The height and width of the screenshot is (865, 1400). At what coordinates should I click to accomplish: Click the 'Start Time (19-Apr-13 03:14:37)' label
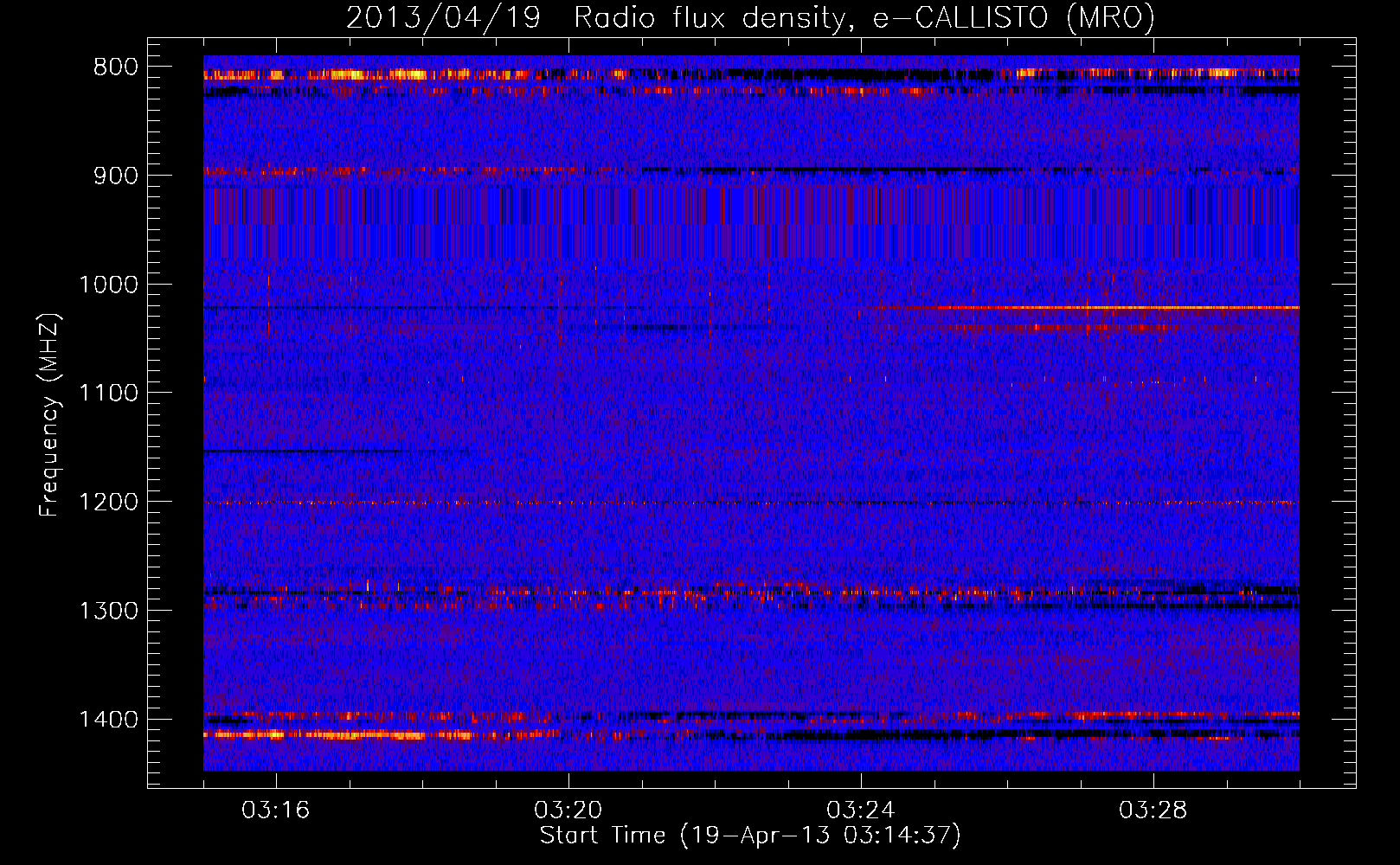click(x=750, y=835)
